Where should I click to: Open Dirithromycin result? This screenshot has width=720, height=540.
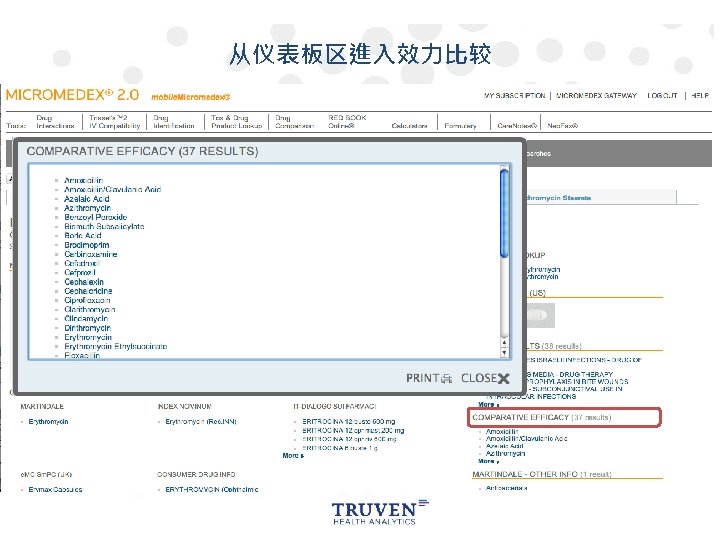click(x=88, y=328)
